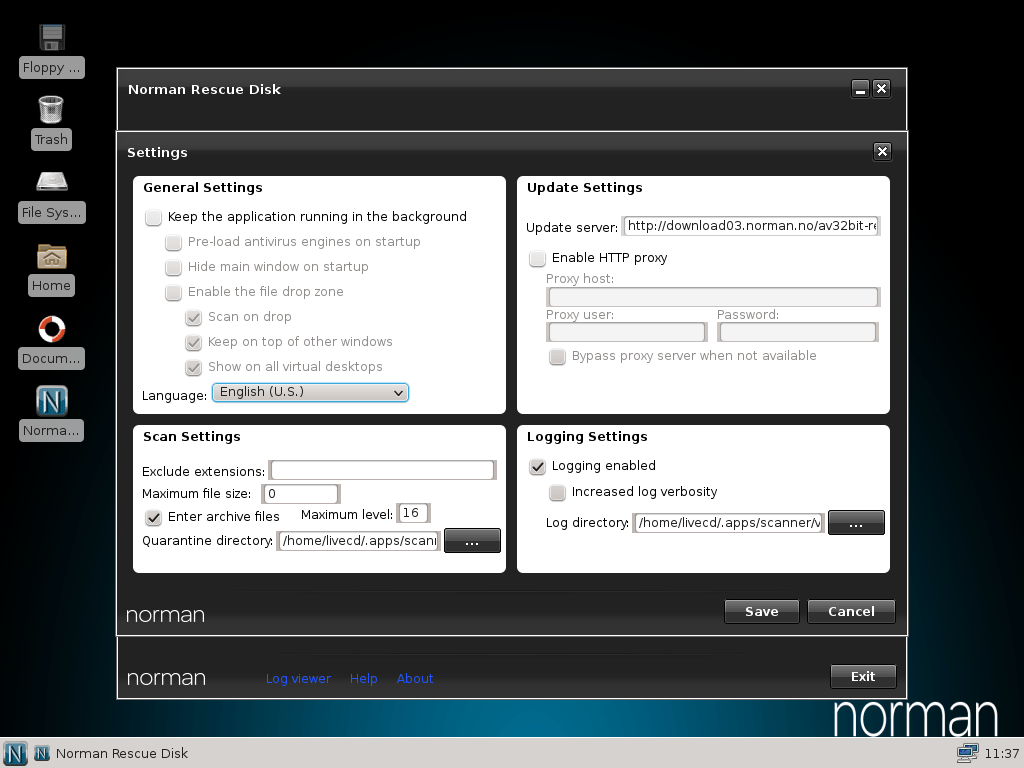Click the Maximum file size field
This screenshot has height=768, width=1024.
300,494
